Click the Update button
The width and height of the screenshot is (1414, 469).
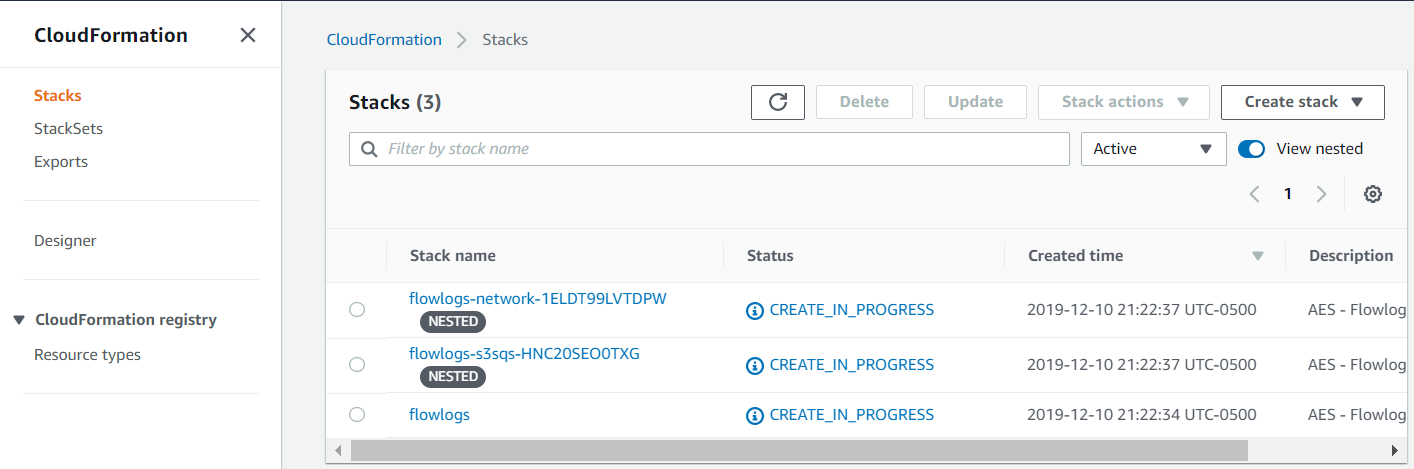tap(975, 102)
